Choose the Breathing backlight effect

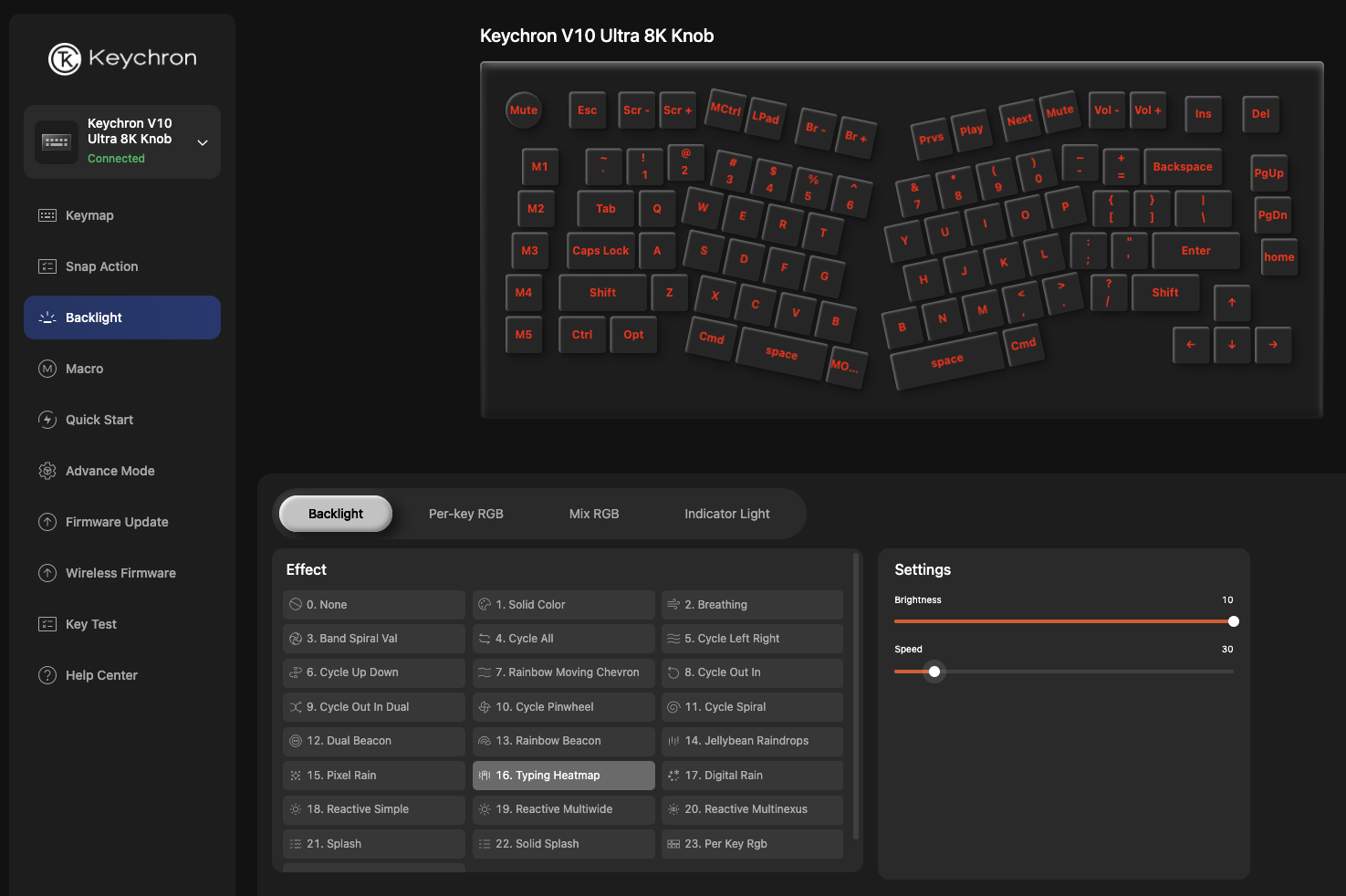(x=752, y=605)
